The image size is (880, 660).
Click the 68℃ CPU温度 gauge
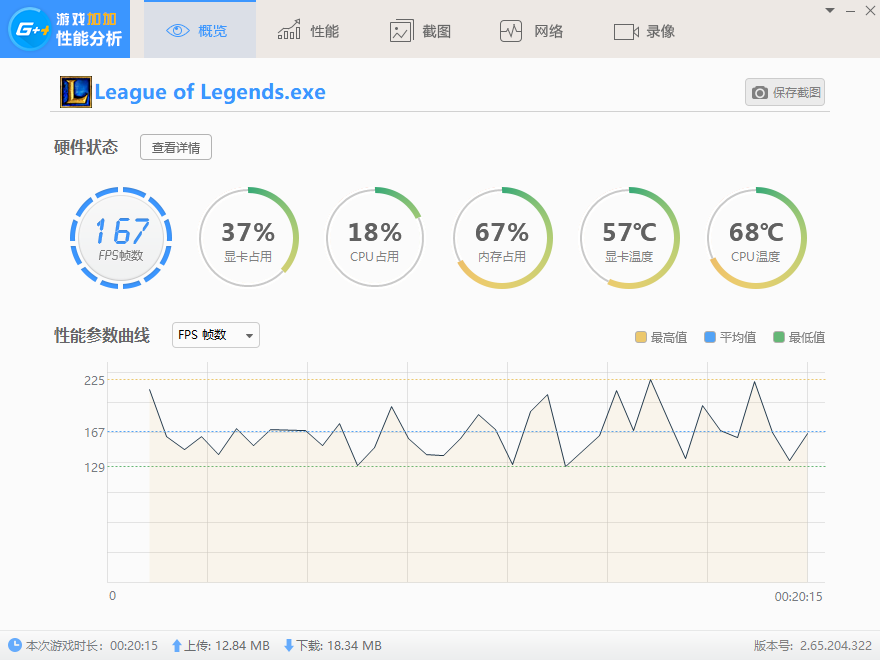coord(756,238)
